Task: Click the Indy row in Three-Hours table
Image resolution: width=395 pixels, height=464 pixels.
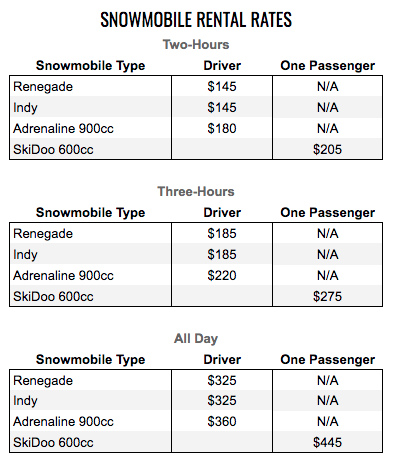Action: [196, 254]
